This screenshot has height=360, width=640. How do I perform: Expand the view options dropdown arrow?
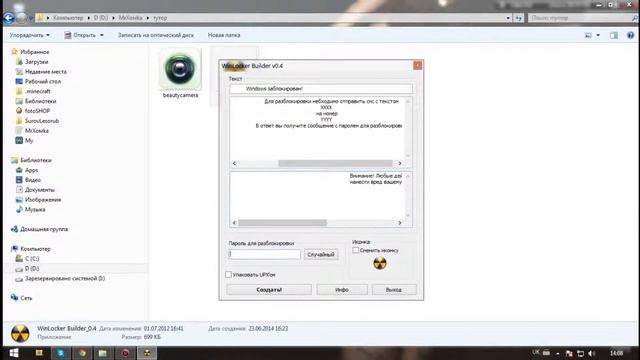pyautogui.click(x=598, y=36)
